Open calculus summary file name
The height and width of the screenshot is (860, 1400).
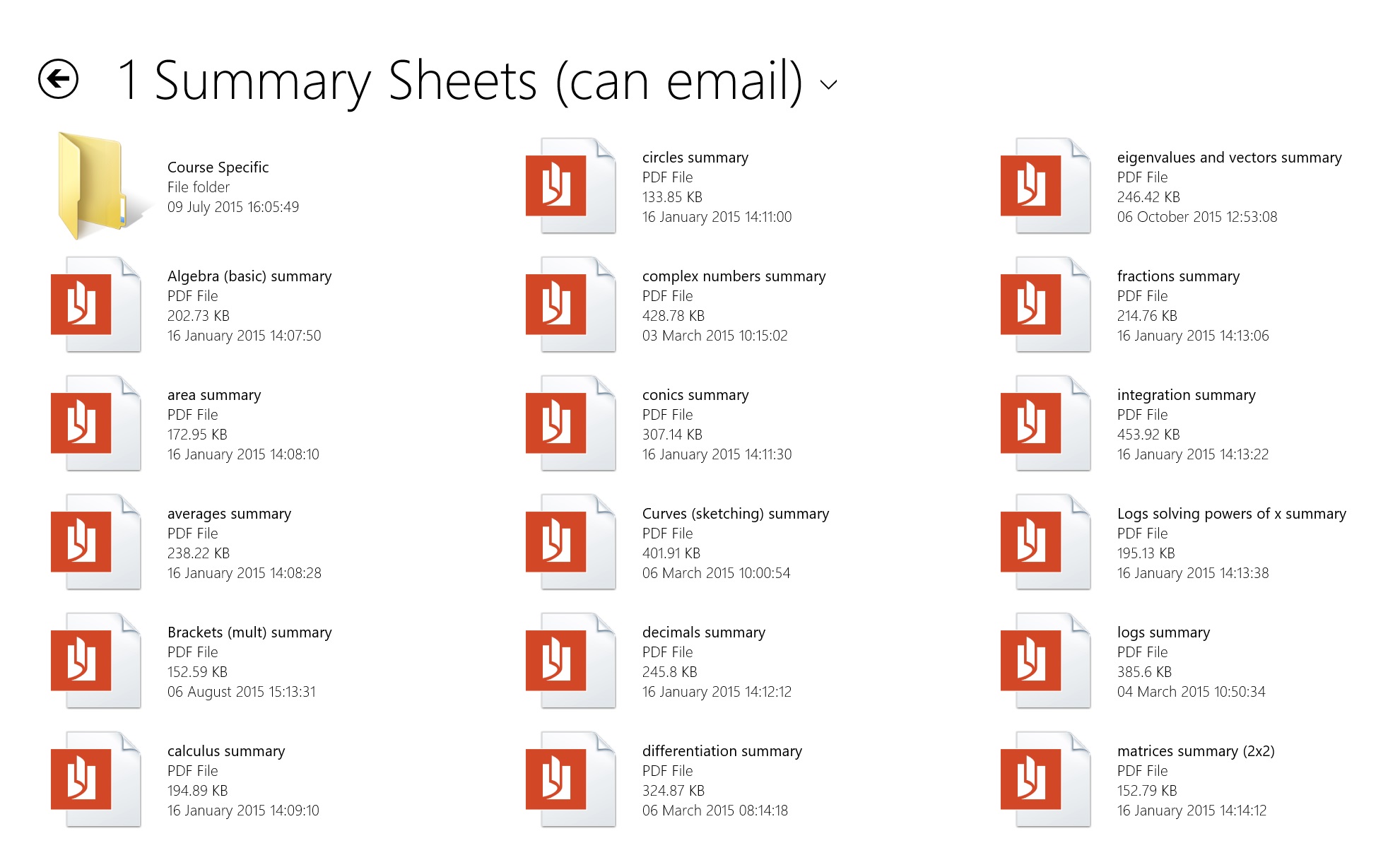tap(226, 751)
